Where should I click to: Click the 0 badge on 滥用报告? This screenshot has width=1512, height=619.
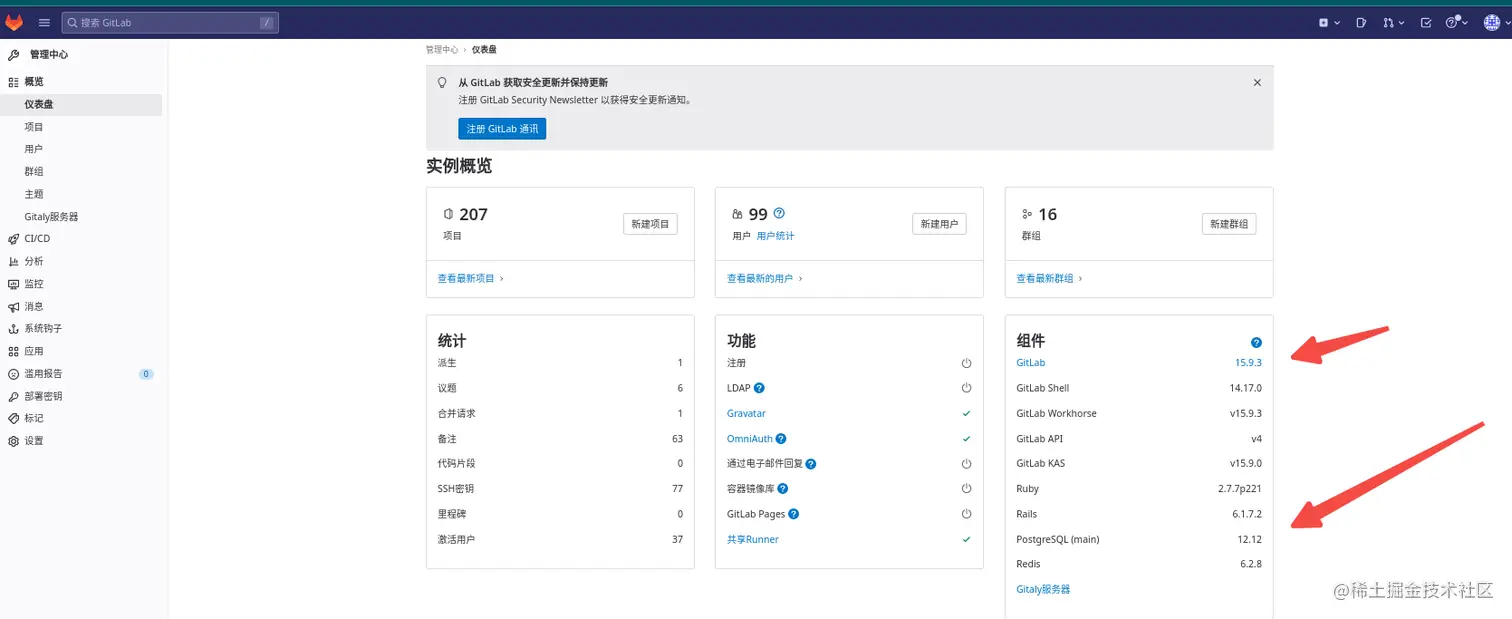coord(146,374)
